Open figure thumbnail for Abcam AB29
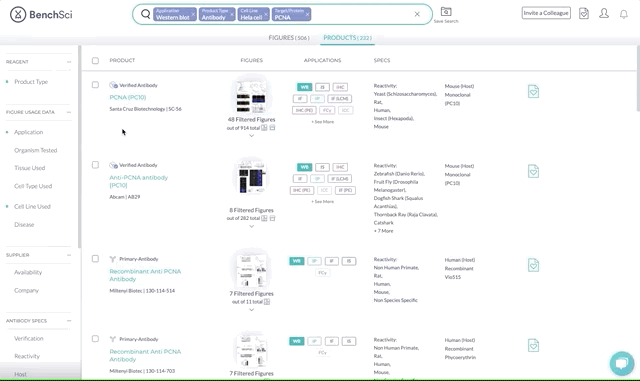 (x=251, y=177)
